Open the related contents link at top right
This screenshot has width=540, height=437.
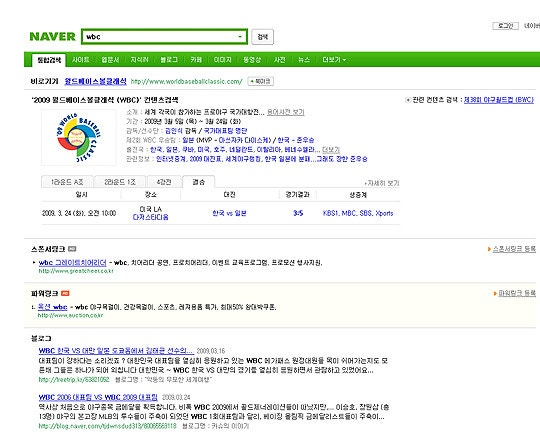click(499, 100)
